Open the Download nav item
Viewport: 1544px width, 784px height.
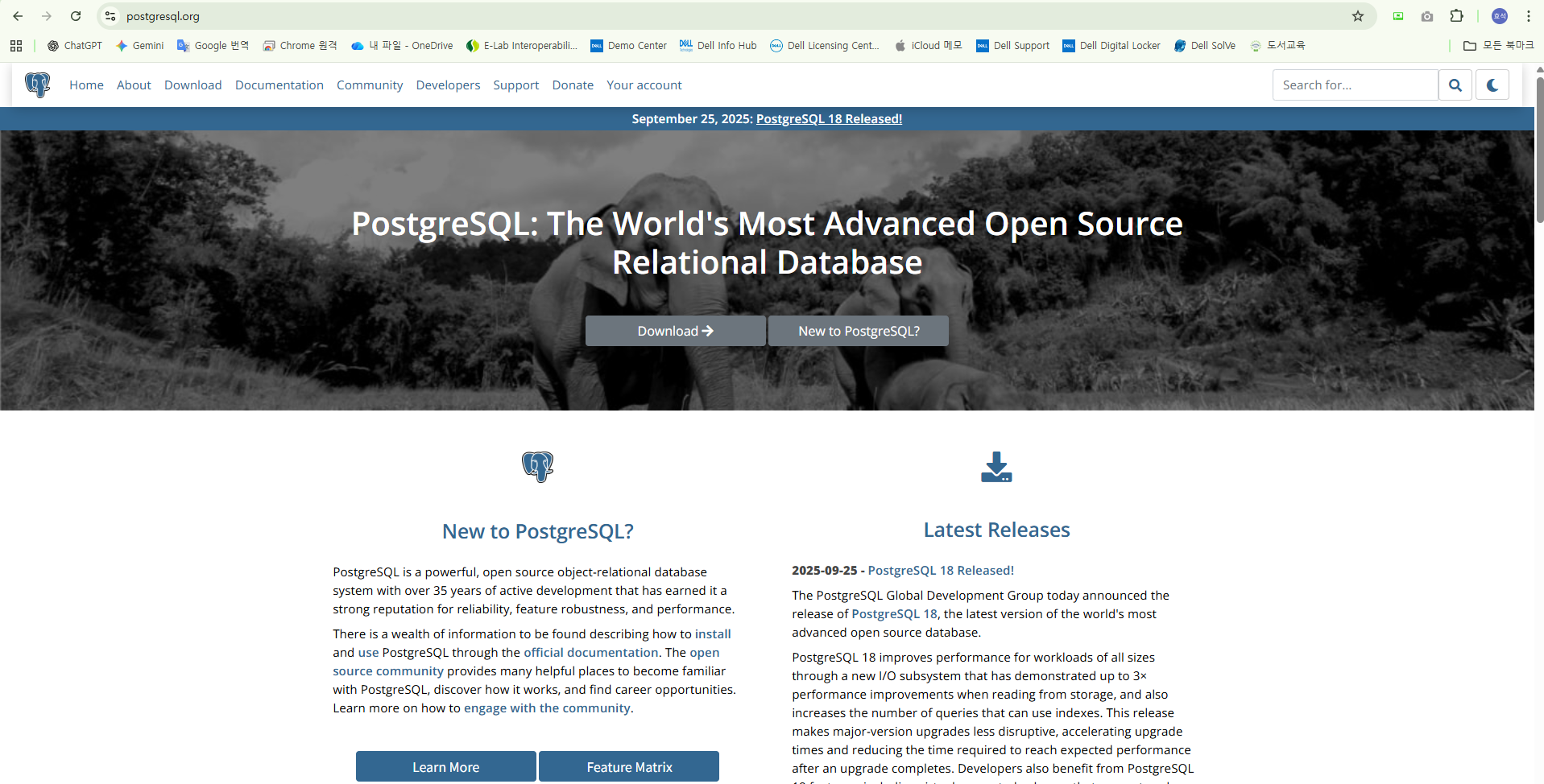pos(193,85)
